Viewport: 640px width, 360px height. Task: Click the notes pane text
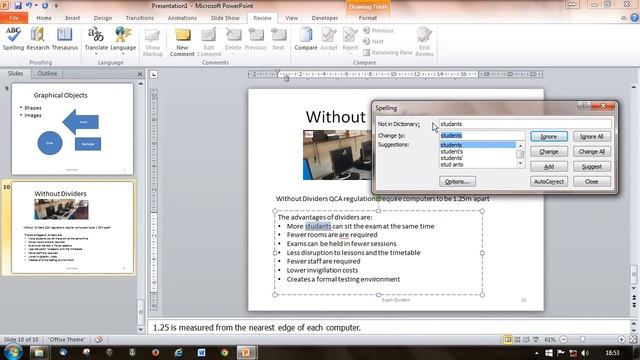[257, 327]
